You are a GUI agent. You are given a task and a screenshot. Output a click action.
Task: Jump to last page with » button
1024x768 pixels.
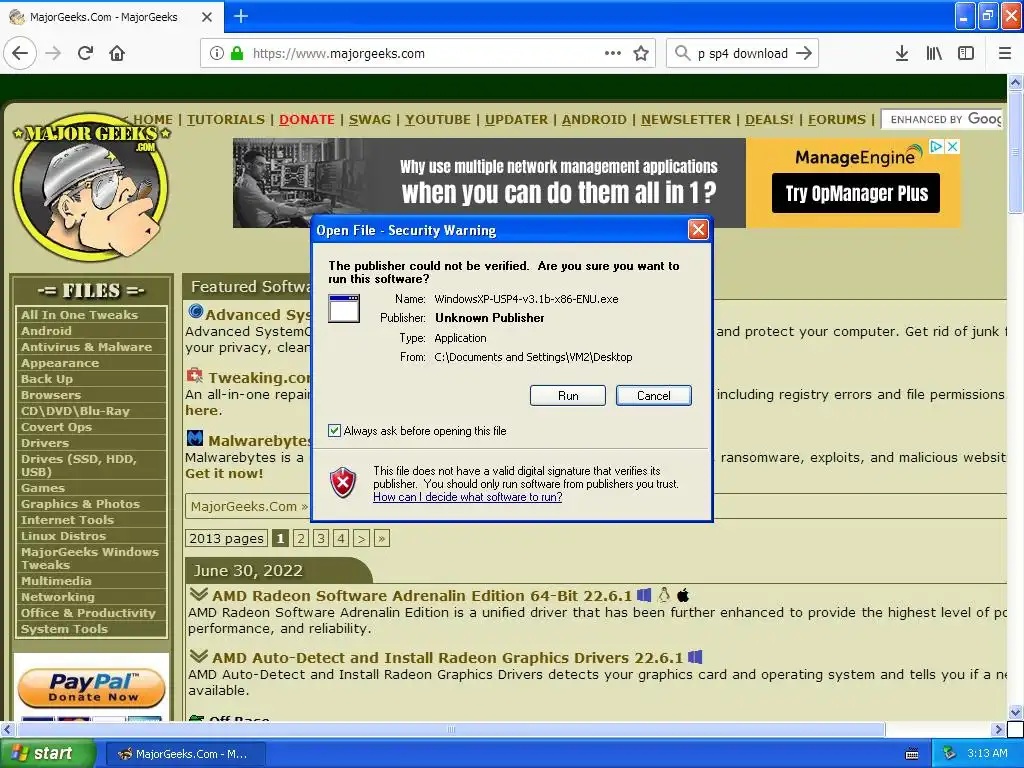382,539
